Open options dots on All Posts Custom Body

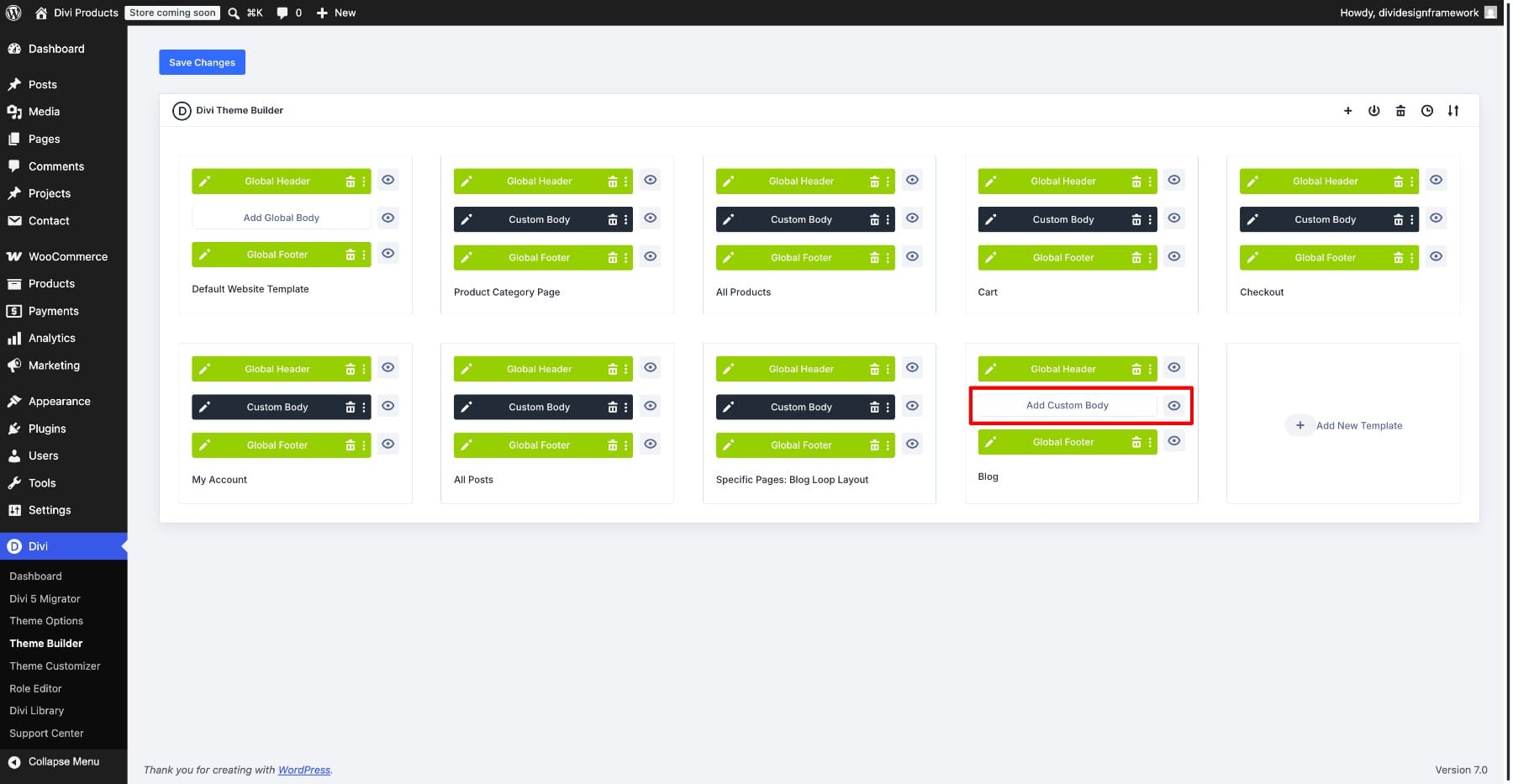click(626, 407)
